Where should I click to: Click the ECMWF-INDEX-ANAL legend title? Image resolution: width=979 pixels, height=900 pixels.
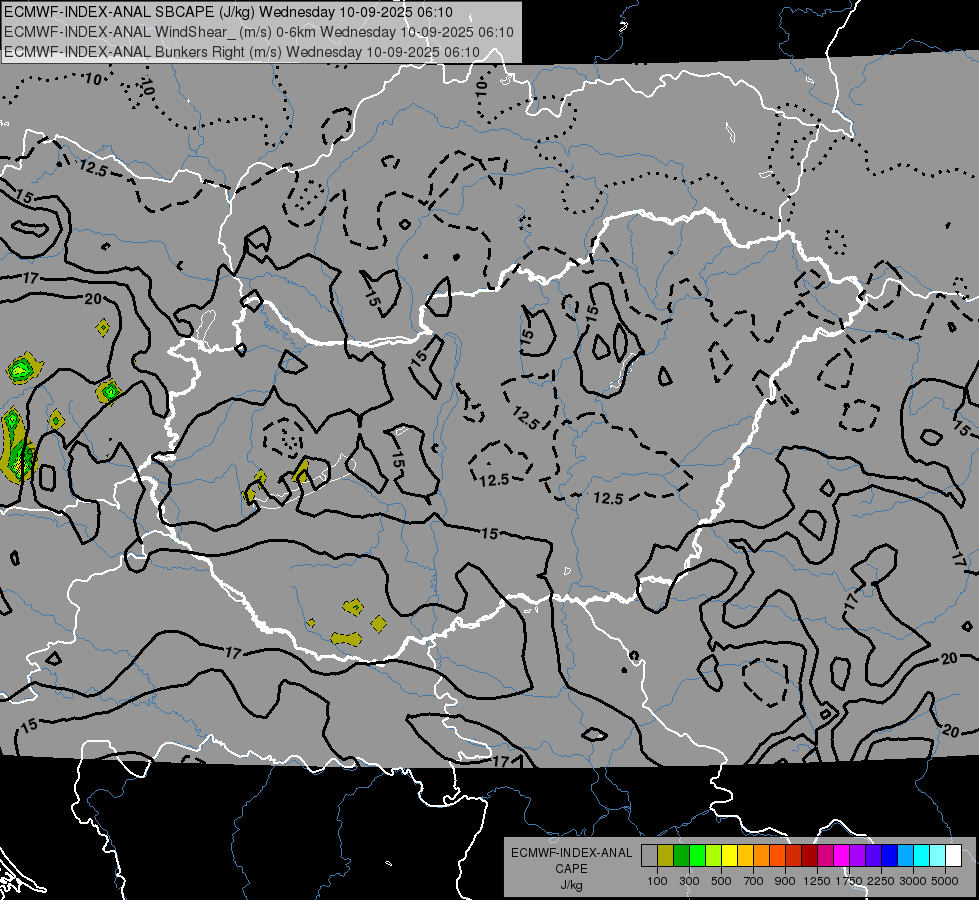coord(571,853)
